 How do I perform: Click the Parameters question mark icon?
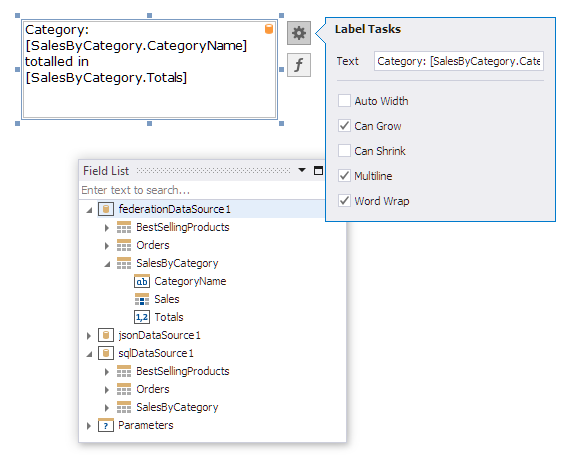(106, 425)
